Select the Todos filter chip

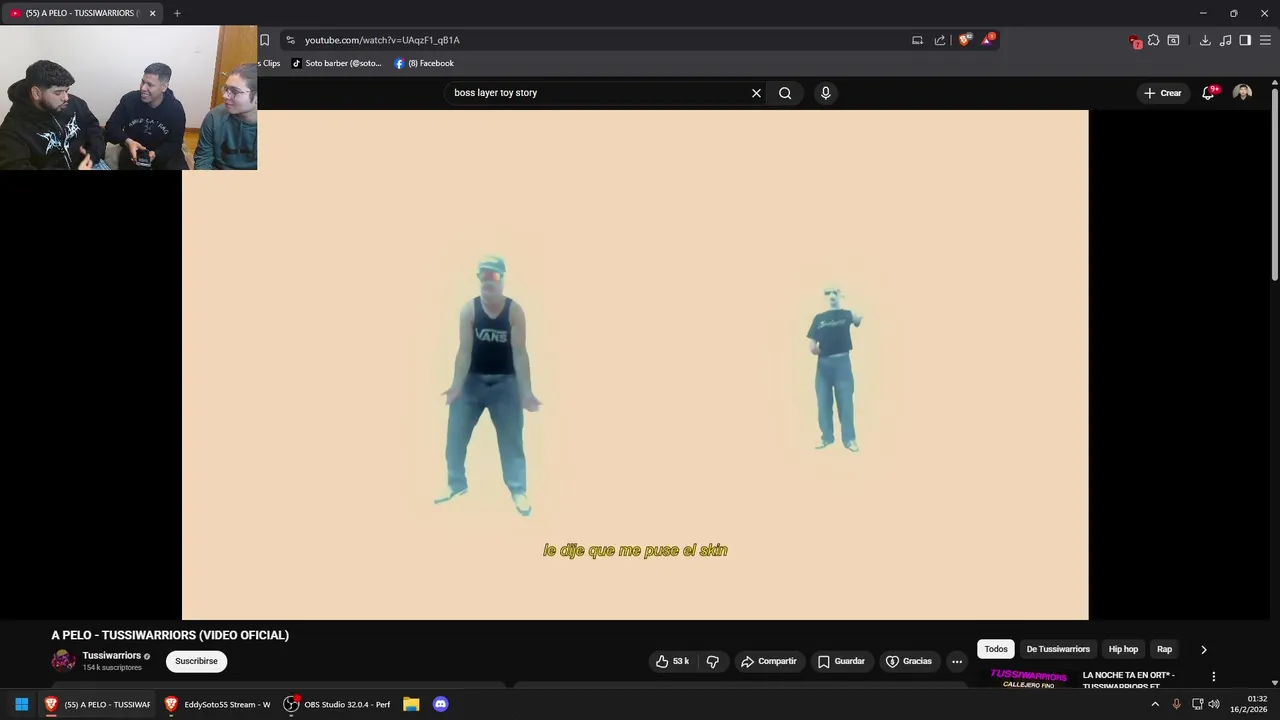[x=996, y=649]
